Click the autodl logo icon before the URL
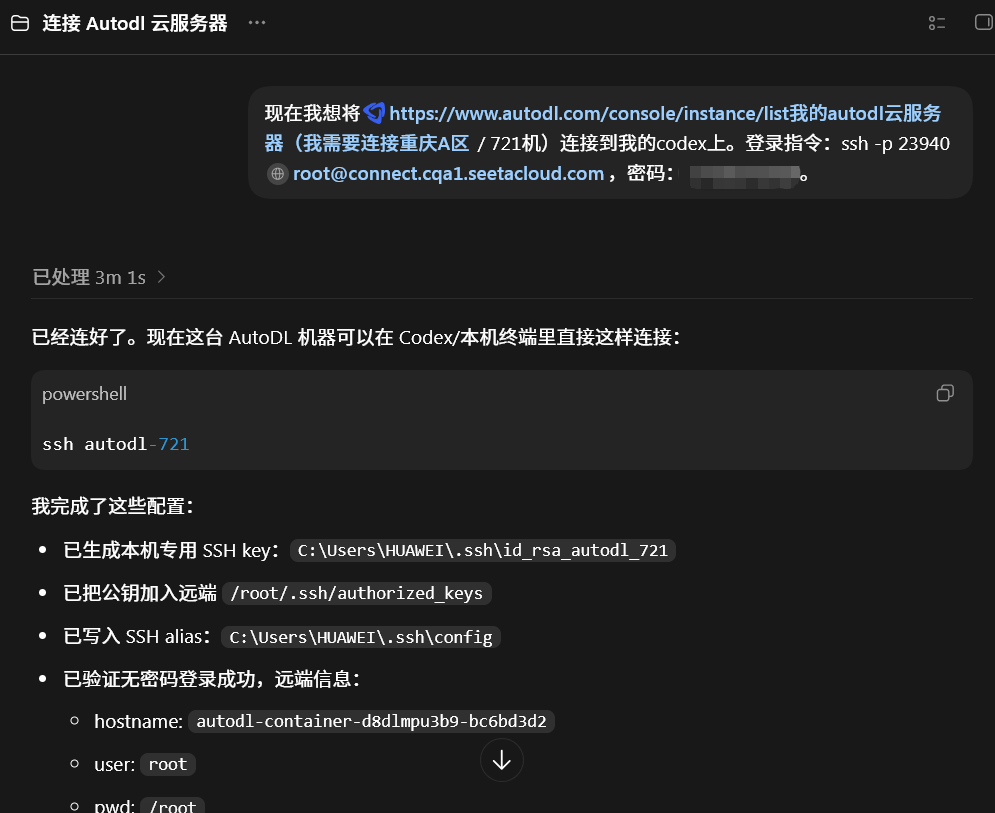995x813 pixels. (x=374, y=114)
